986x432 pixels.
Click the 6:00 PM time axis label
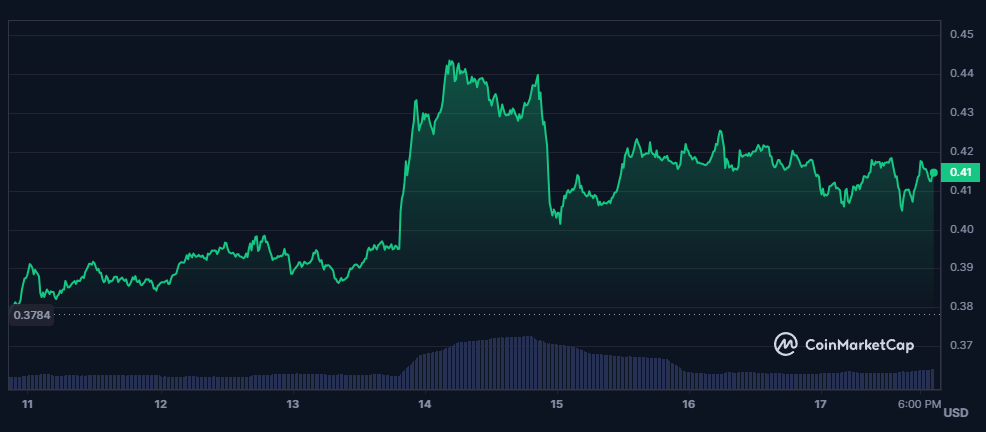click(918, 405)
